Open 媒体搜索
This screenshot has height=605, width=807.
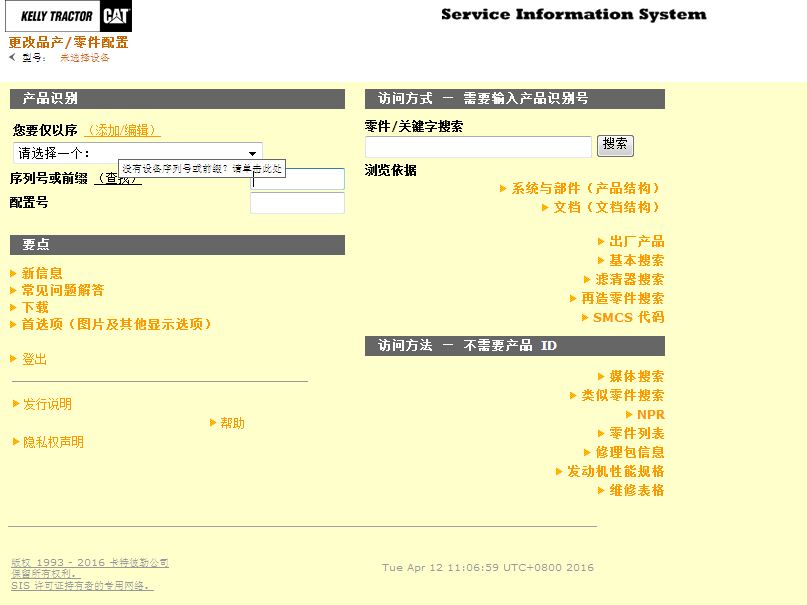[x=636, y=376]
